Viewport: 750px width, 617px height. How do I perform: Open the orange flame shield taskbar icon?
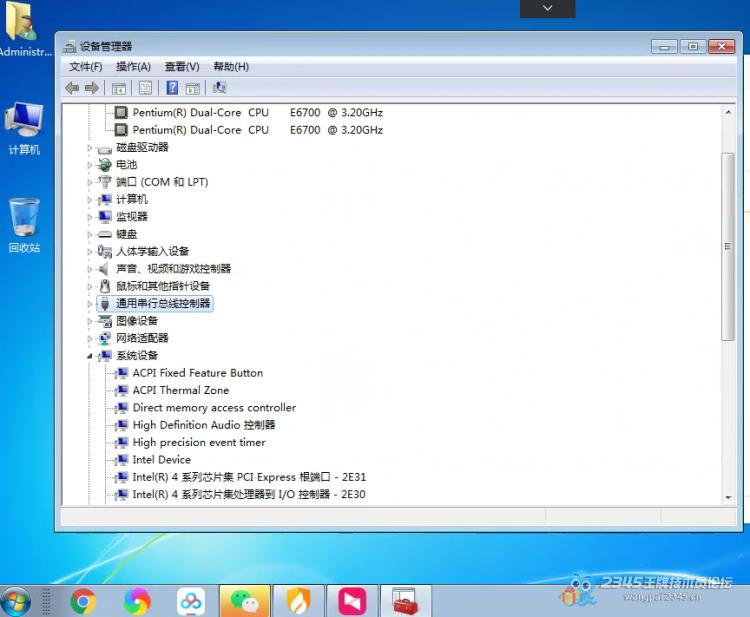click(x=298, y=601)
